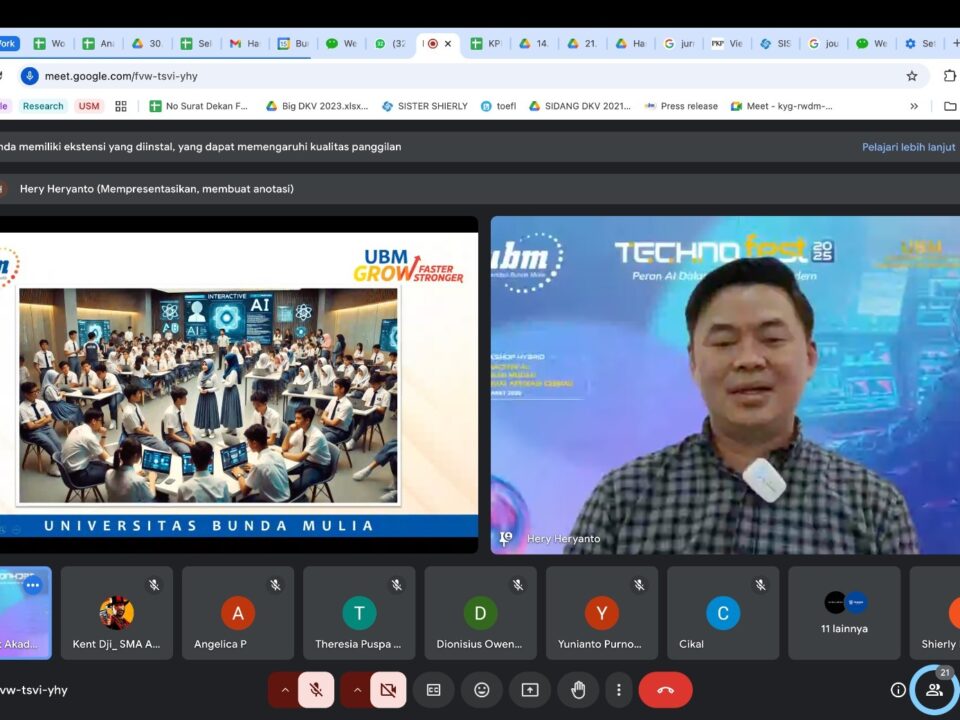Viewport: 960px width, 720px height.
Task: Switch to the '30' Drive tab
Action: 148,43
